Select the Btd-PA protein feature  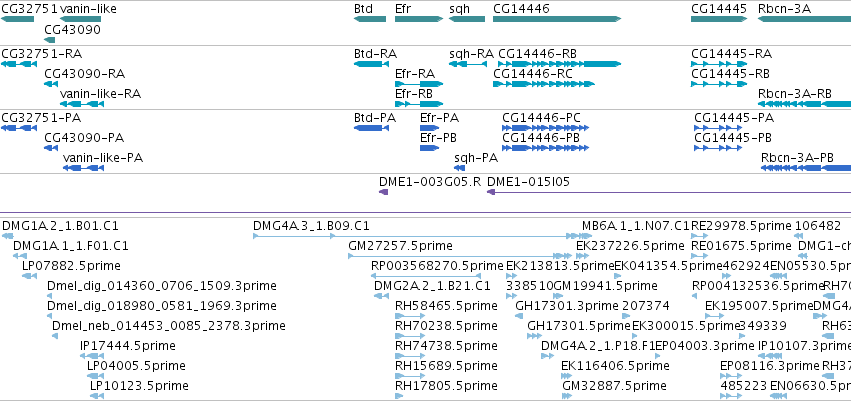pyautogui.click(x=371, y=128)
